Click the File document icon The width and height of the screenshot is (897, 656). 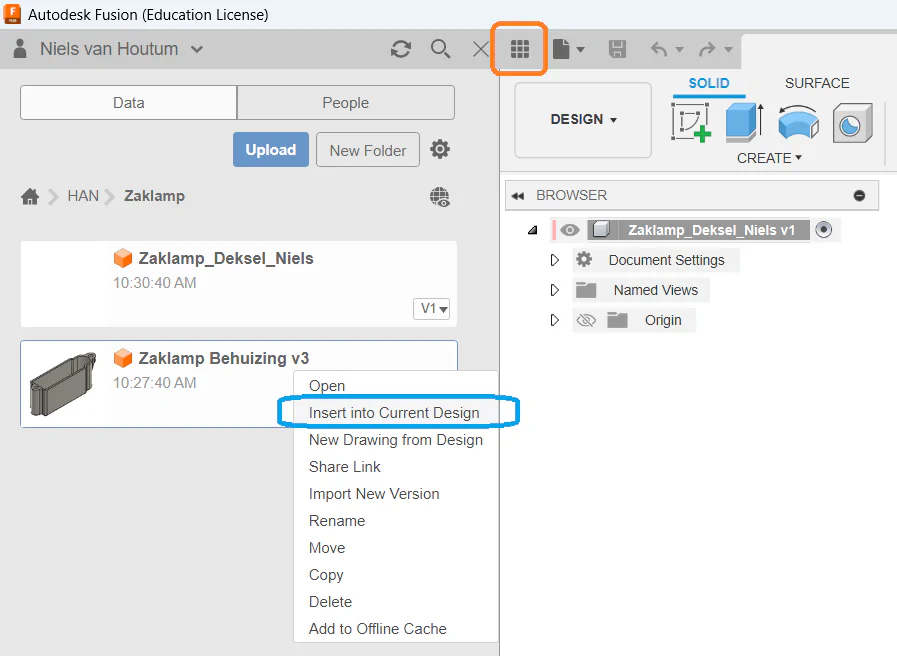pyautogui.click(x=561, y=49)
